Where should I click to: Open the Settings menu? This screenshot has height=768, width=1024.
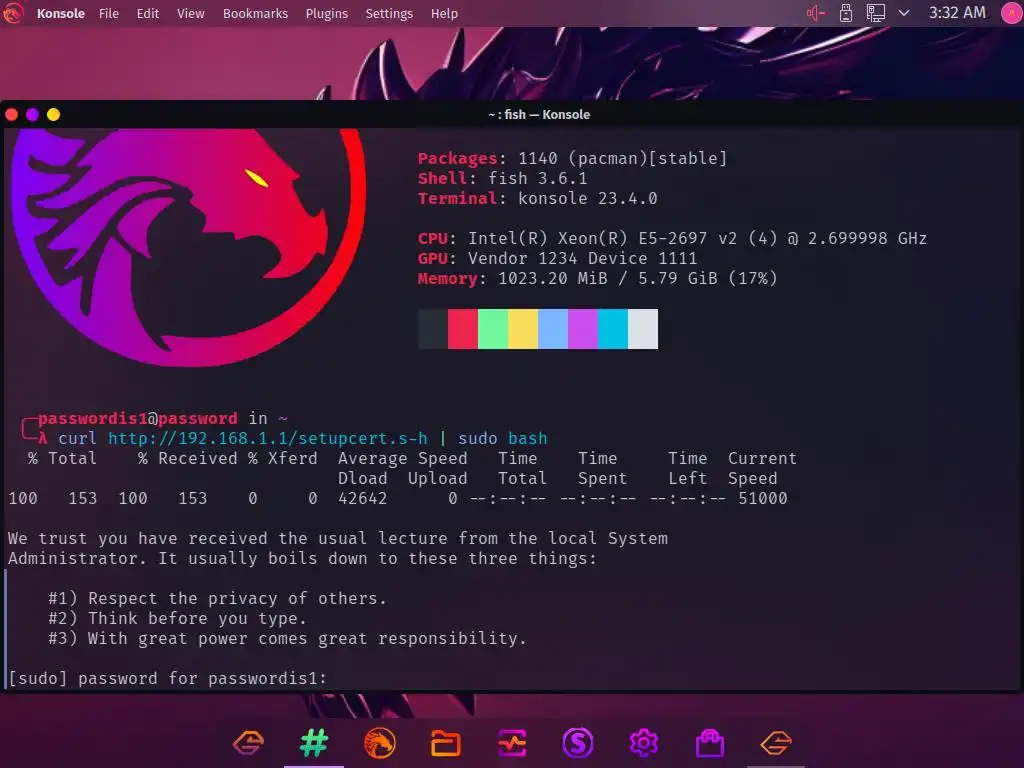point(389,14)
